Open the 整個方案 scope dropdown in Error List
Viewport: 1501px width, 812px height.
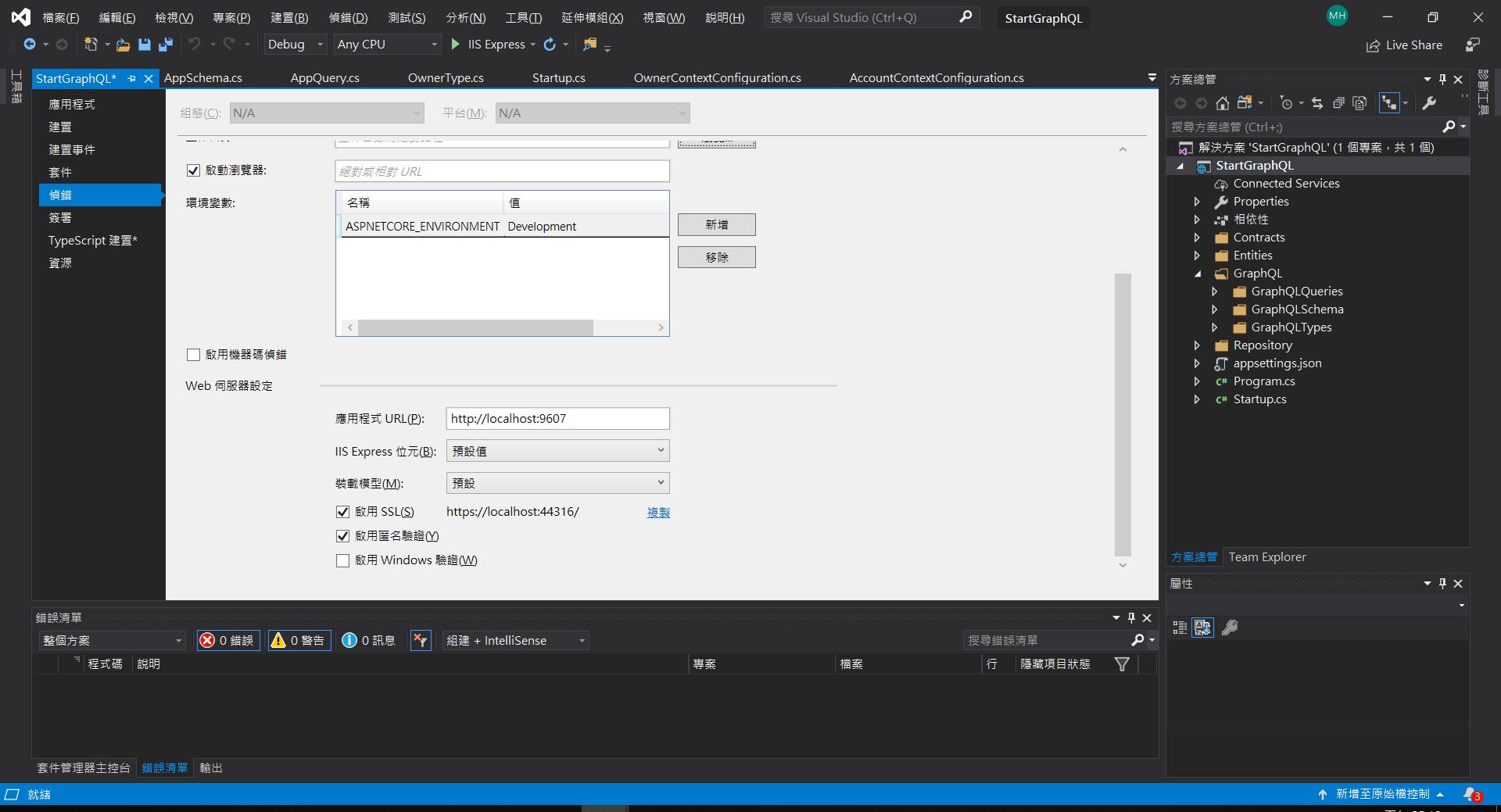click(x=112, y=641)
